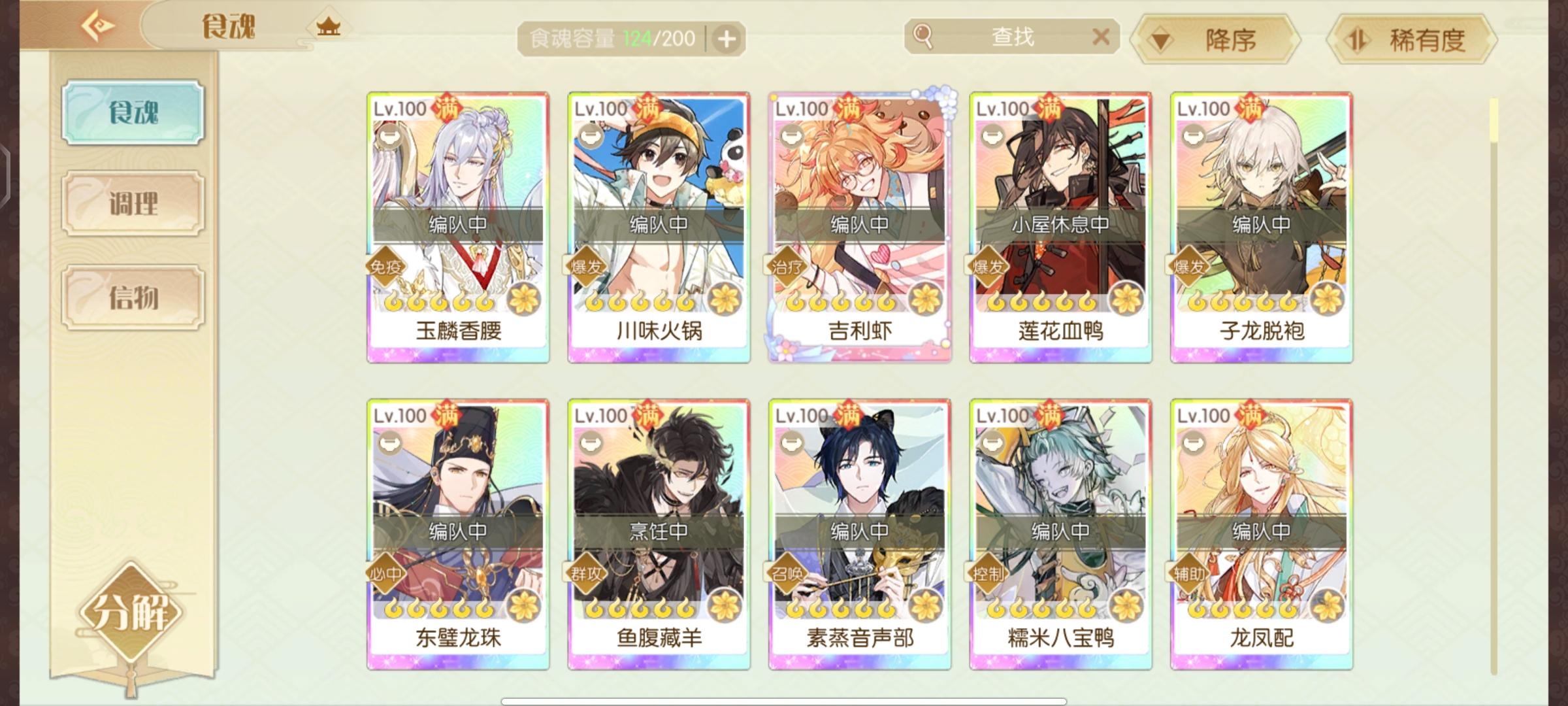This screenshot has height=706, width=1568.
Task: Click the 查找 search input field
Action: point(1012,37)
